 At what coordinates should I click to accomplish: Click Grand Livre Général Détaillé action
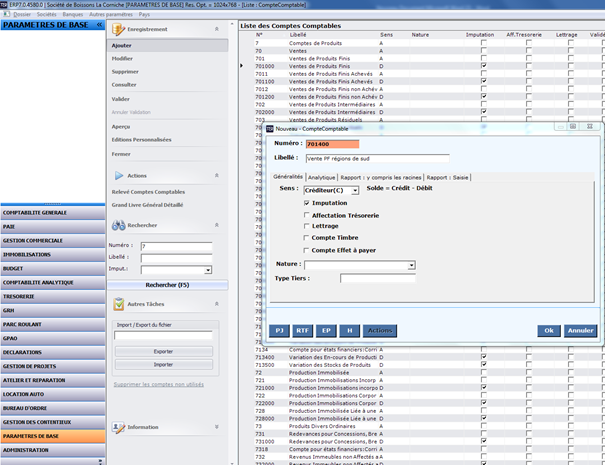coord(147,205)
